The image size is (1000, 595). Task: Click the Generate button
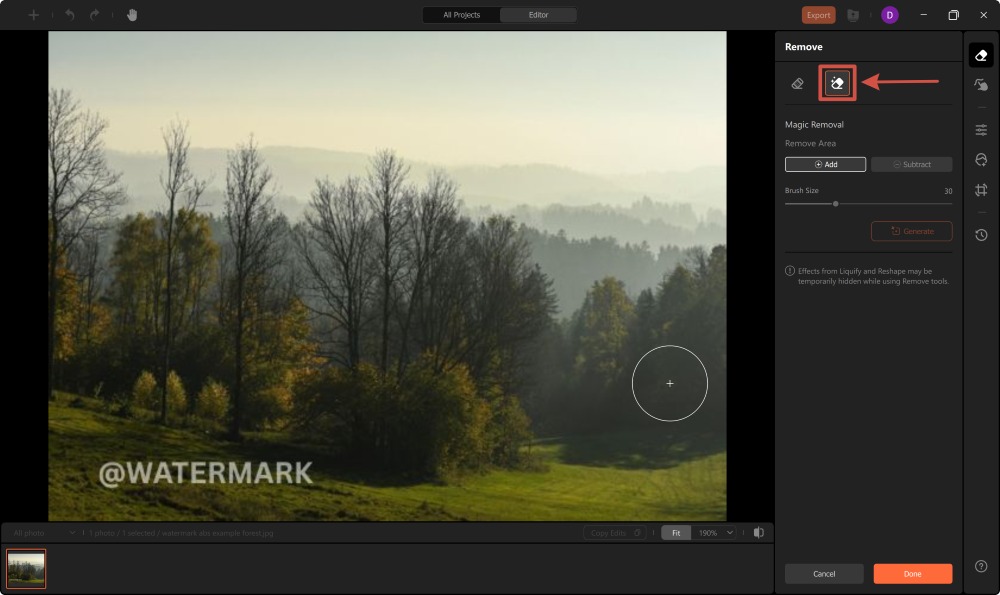[x=911, y=231]
